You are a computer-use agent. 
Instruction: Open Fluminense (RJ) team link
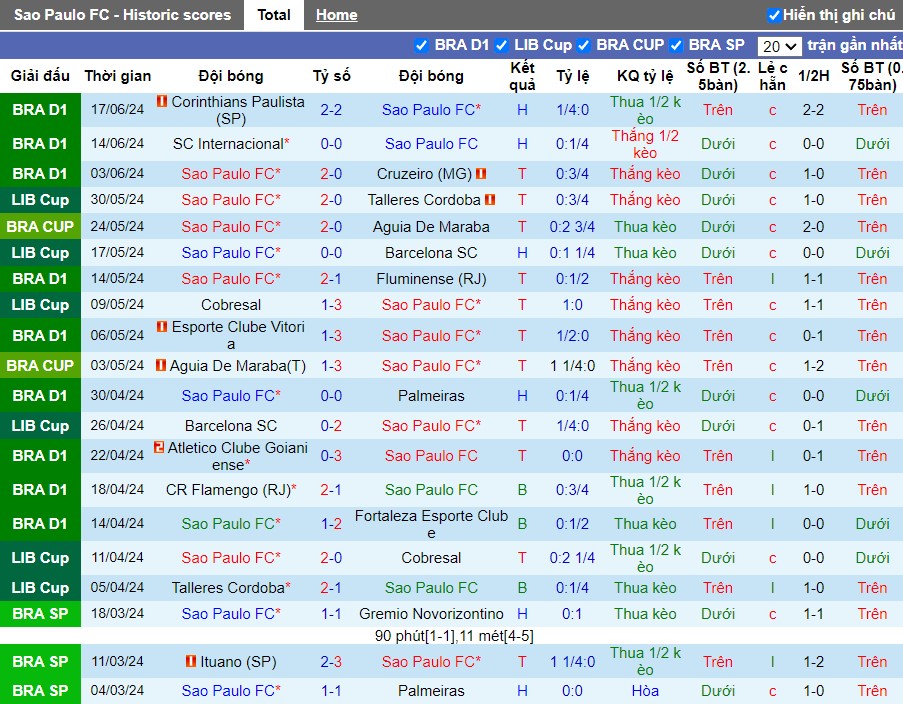click(x=431, y=279)
